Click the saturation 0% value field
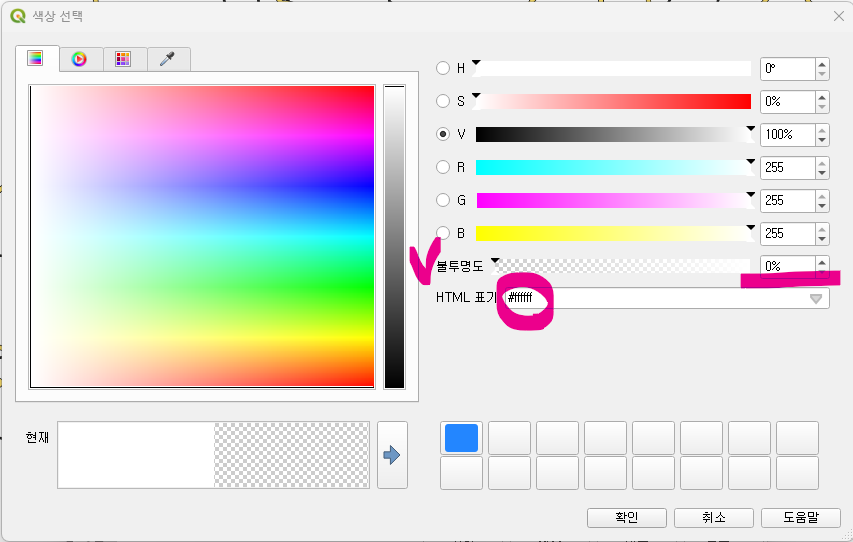Viewport: 853px width, 542px height. [788, 102]
